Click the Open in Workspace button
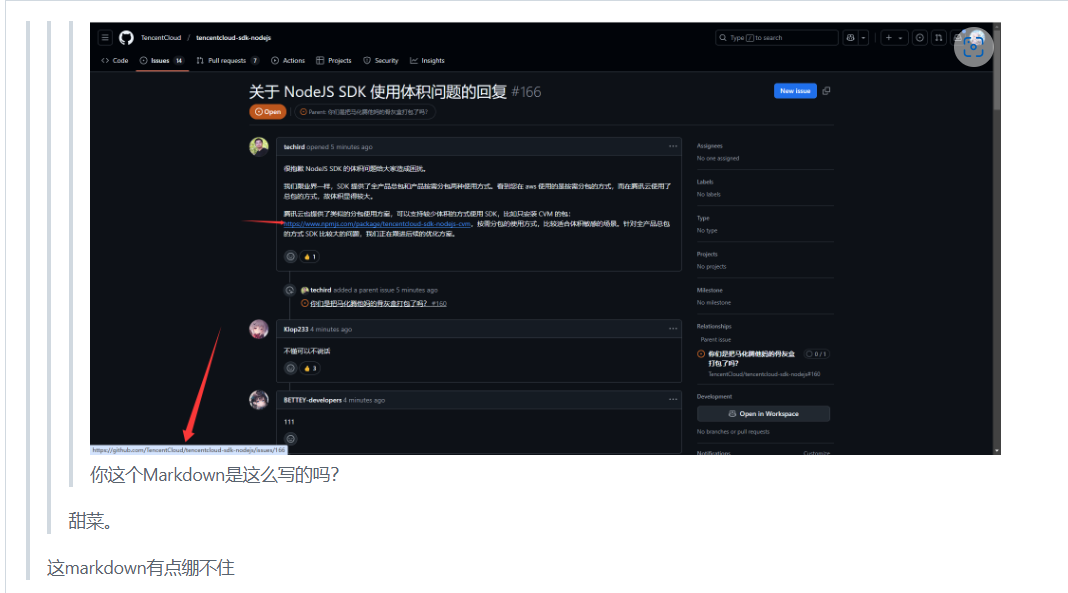The width and height of the screenshot is (1068, 593). [x=763, y=414]
